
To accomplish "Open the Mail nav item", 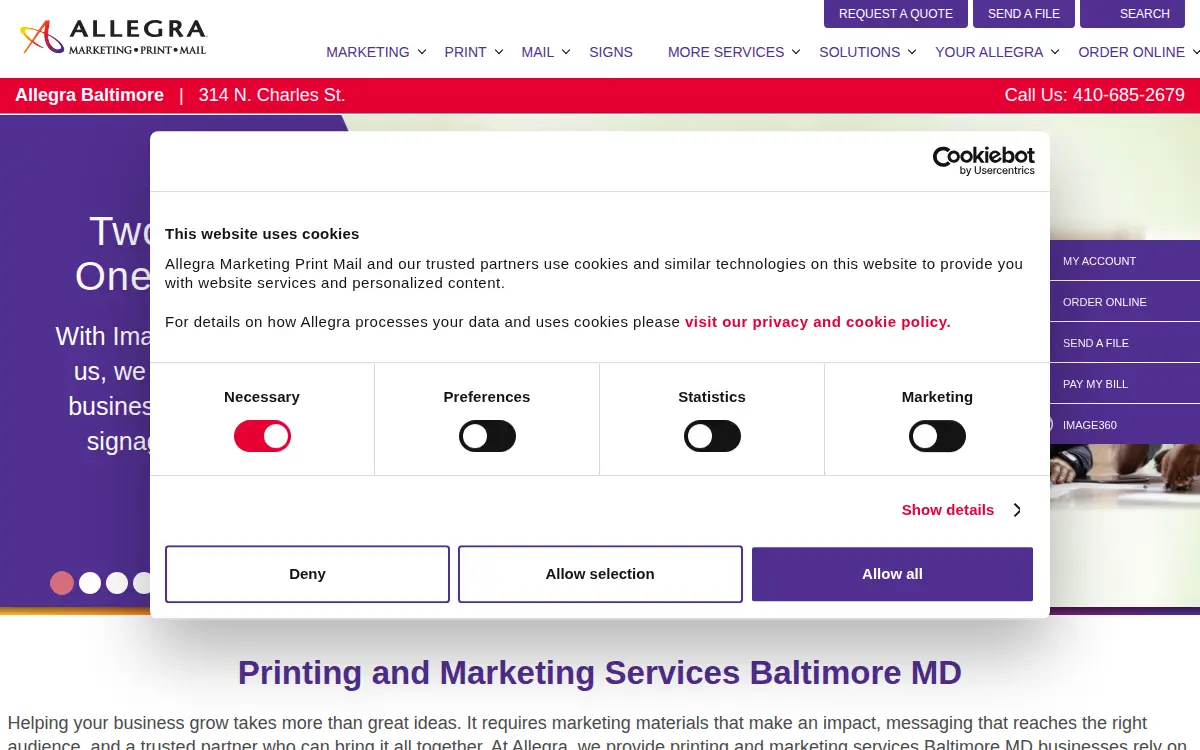I will tap(538, 52).
